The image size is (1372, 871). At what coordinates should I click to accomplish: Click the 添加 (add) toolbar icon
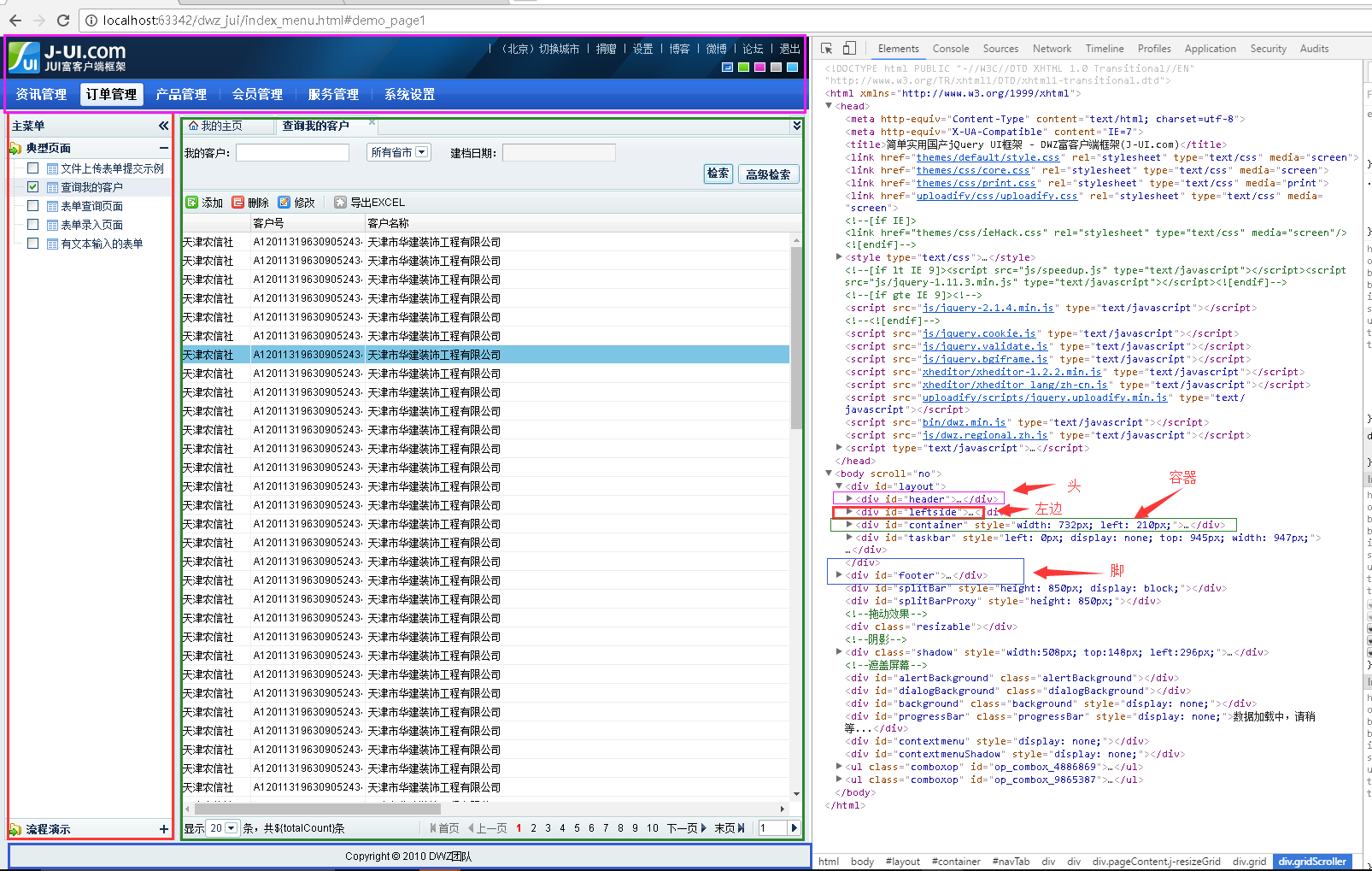pos(192,203)
